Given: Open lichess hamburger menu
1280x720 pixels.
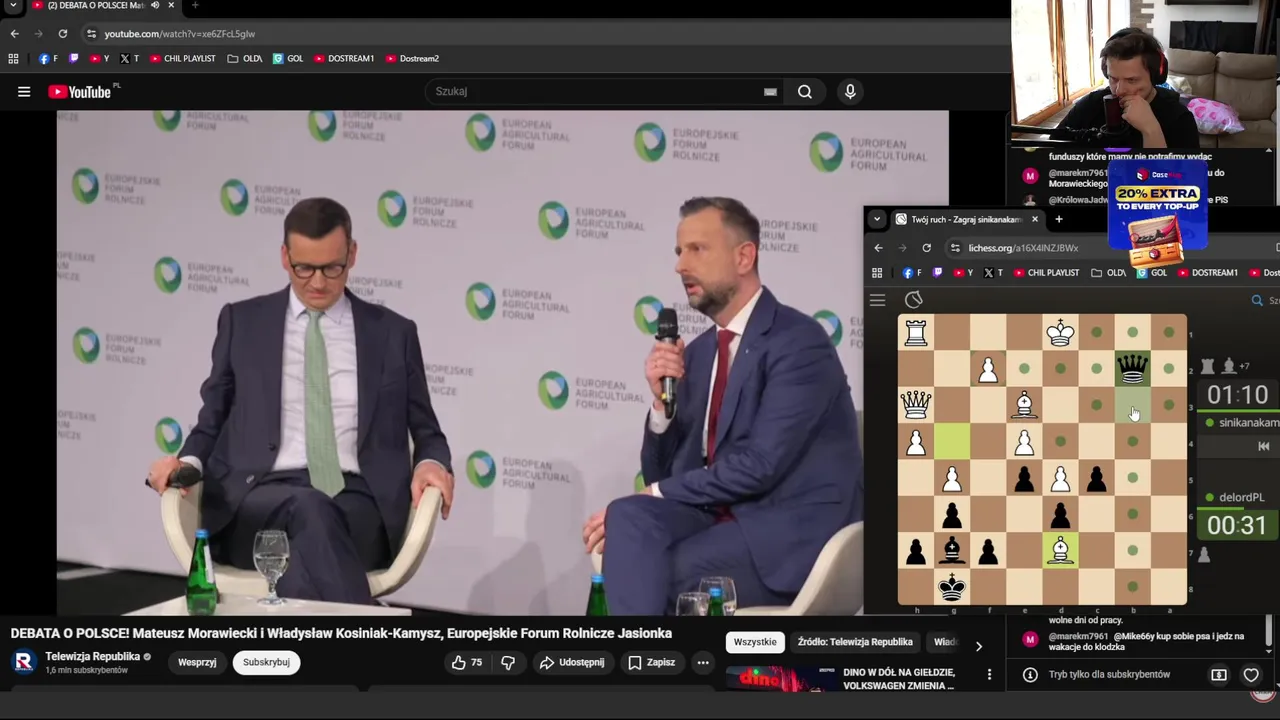Looking at the screenshot, I should click(x=877, y=300).
